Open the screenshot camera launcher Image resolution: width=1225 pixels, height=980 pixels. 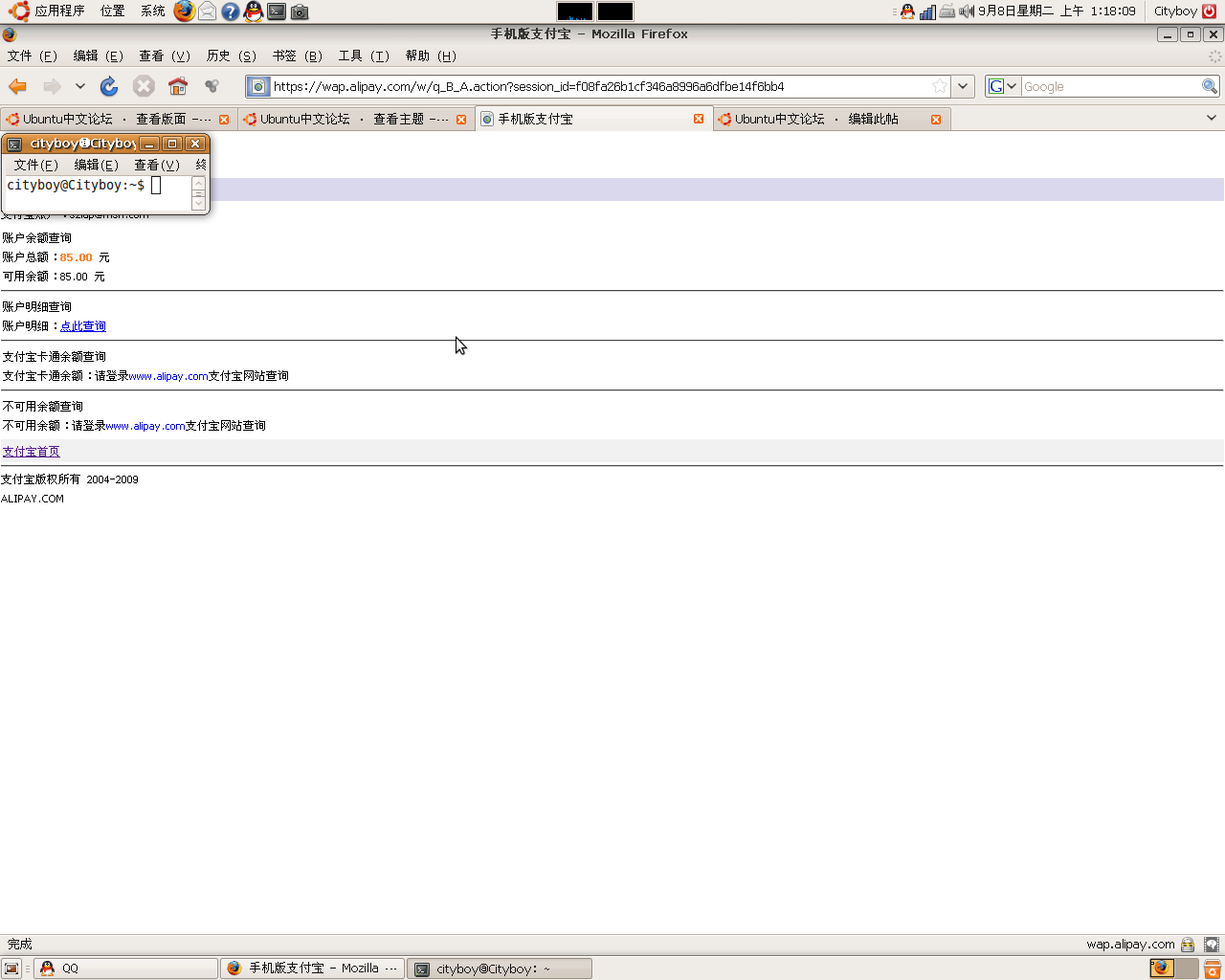click(300, 11)
